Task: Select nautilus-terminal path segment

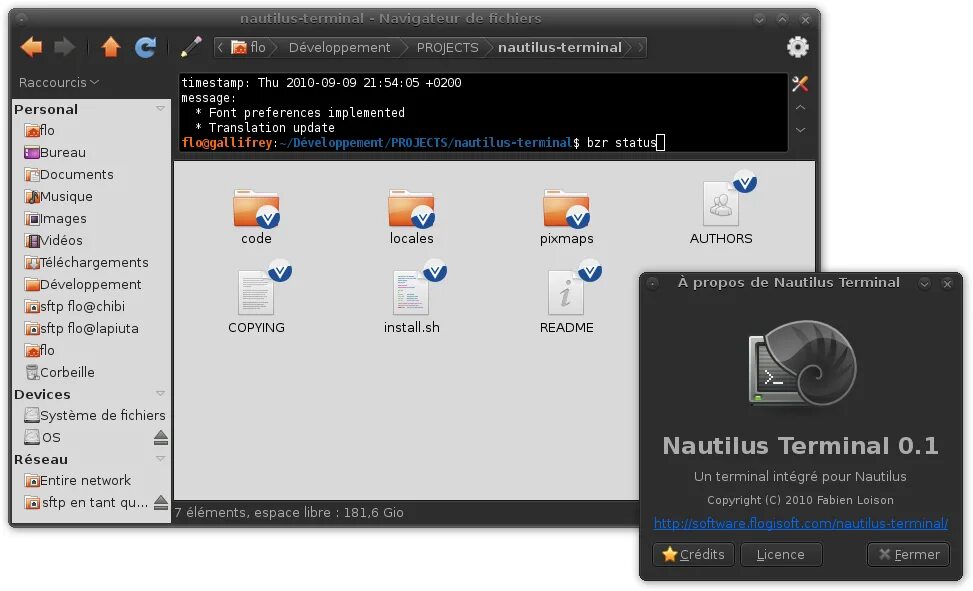Action: click(x=560, y=48)
